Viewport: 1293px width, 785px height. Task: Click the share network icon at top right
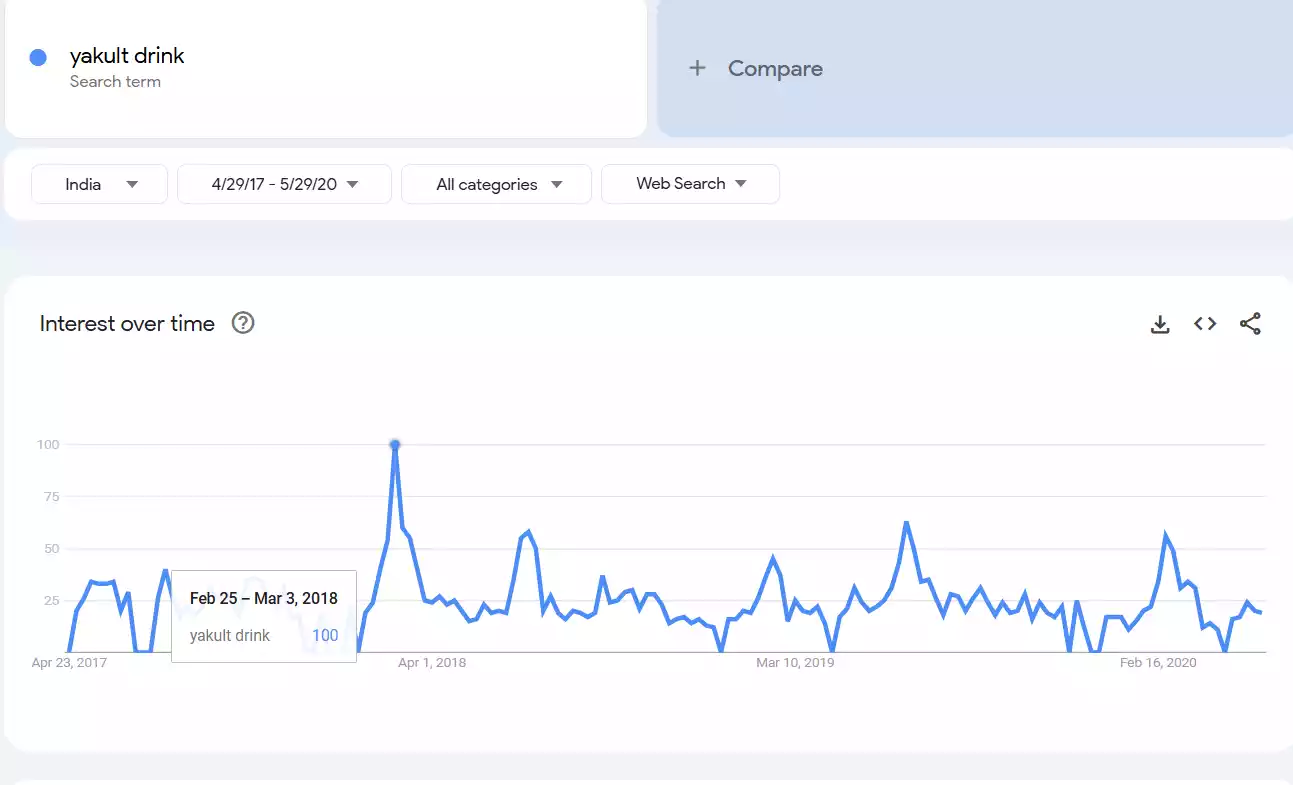[1250, 323]
